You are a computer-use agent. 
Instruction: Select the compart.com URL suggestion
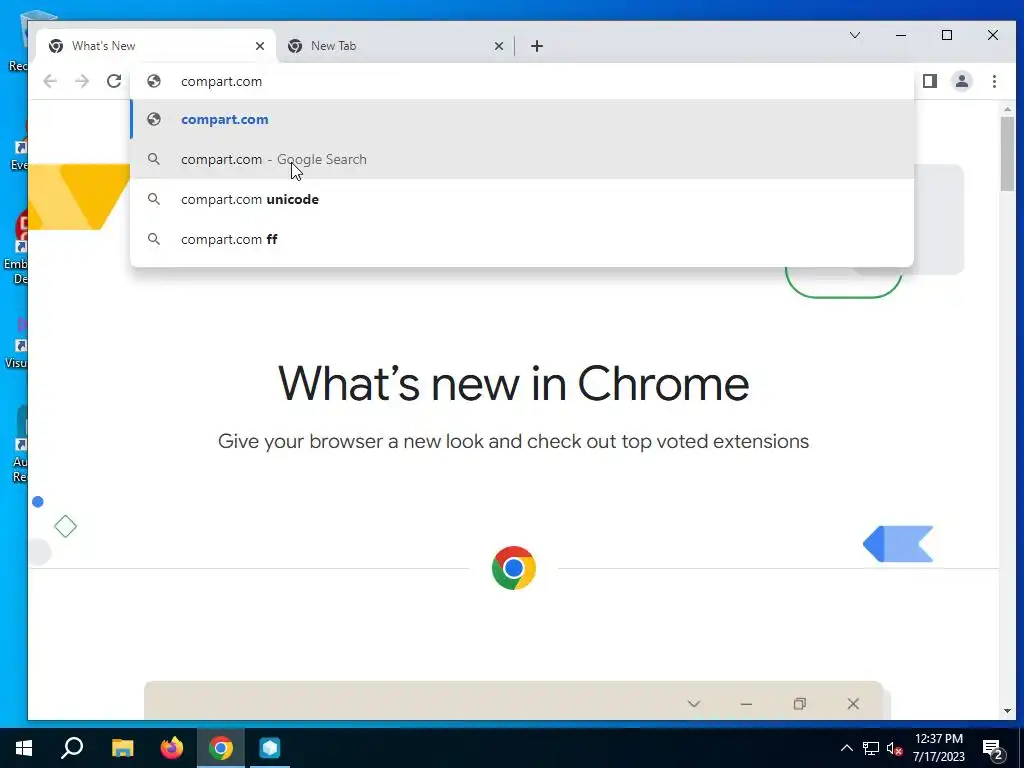pos(522,120)
